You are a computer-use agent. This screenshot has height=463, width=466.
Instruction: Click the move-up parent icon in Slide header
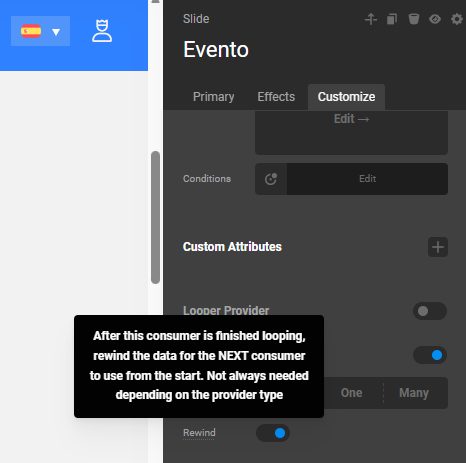point(371,19)
